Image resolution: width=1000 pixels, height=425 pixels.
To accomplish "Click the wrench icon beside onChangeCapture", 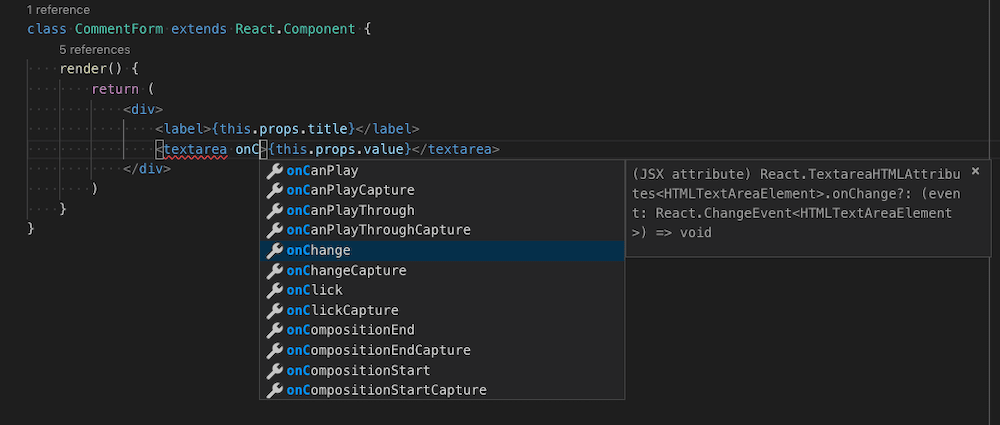I will pos(274,270).
